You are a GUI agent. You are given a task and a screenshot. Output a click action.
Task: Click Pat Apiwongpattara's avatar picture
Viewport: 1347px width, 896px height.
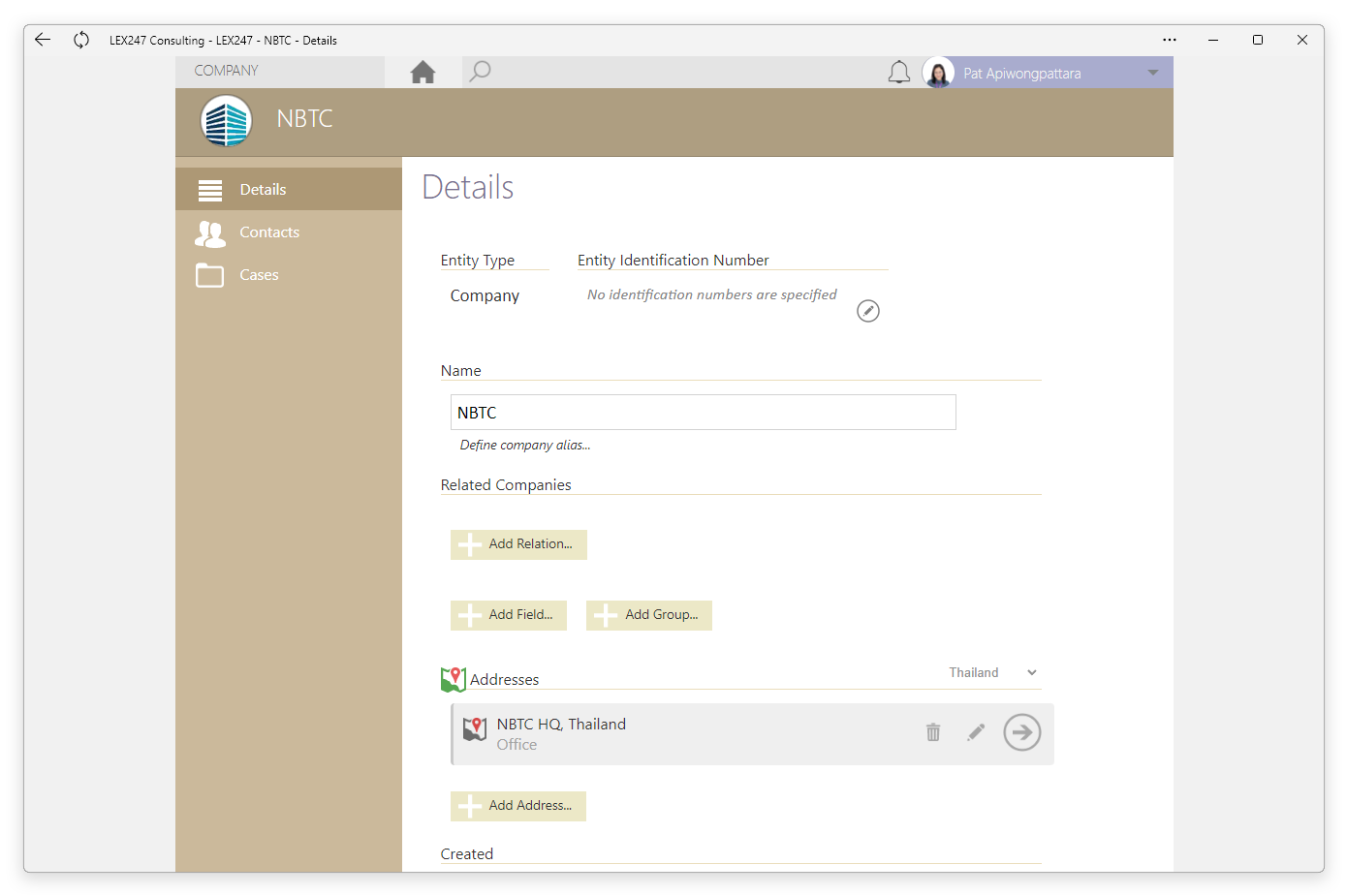(x=938, y=73)
